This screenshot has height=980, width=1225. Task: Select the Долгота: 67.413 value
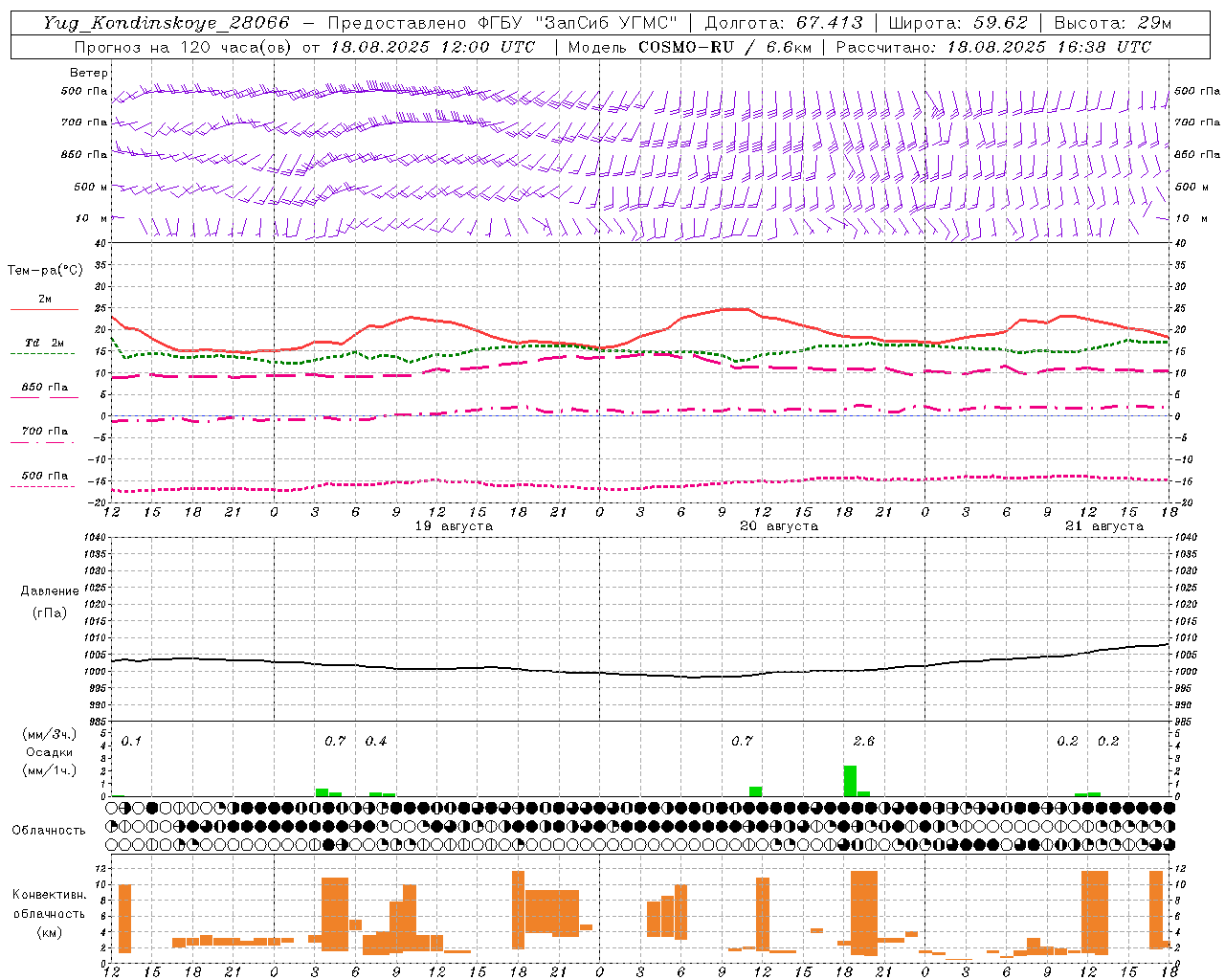click(x=784, y=23)
